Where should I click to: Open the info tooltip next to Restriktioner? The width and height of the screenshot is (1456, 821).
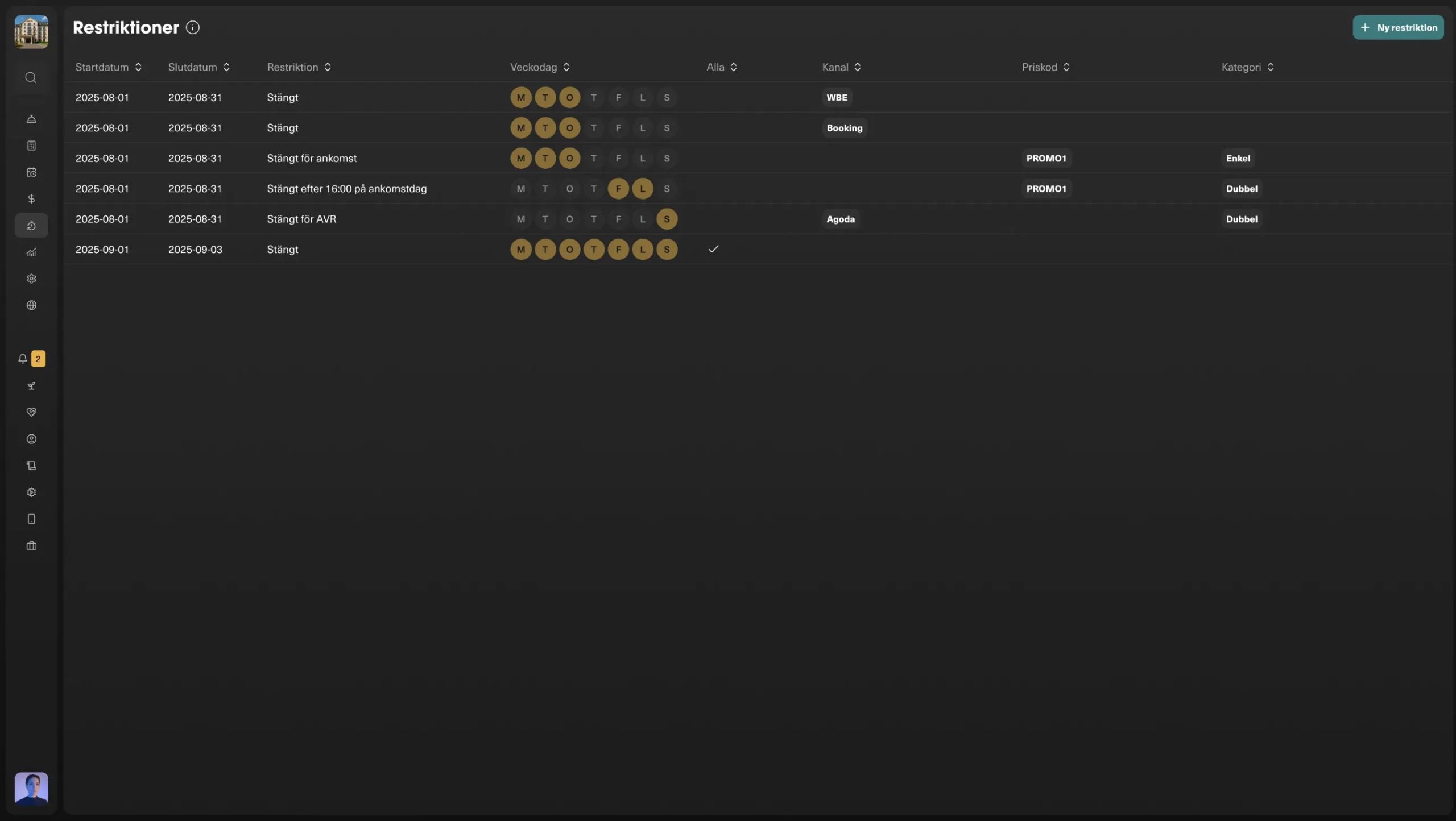coord(192,27)
